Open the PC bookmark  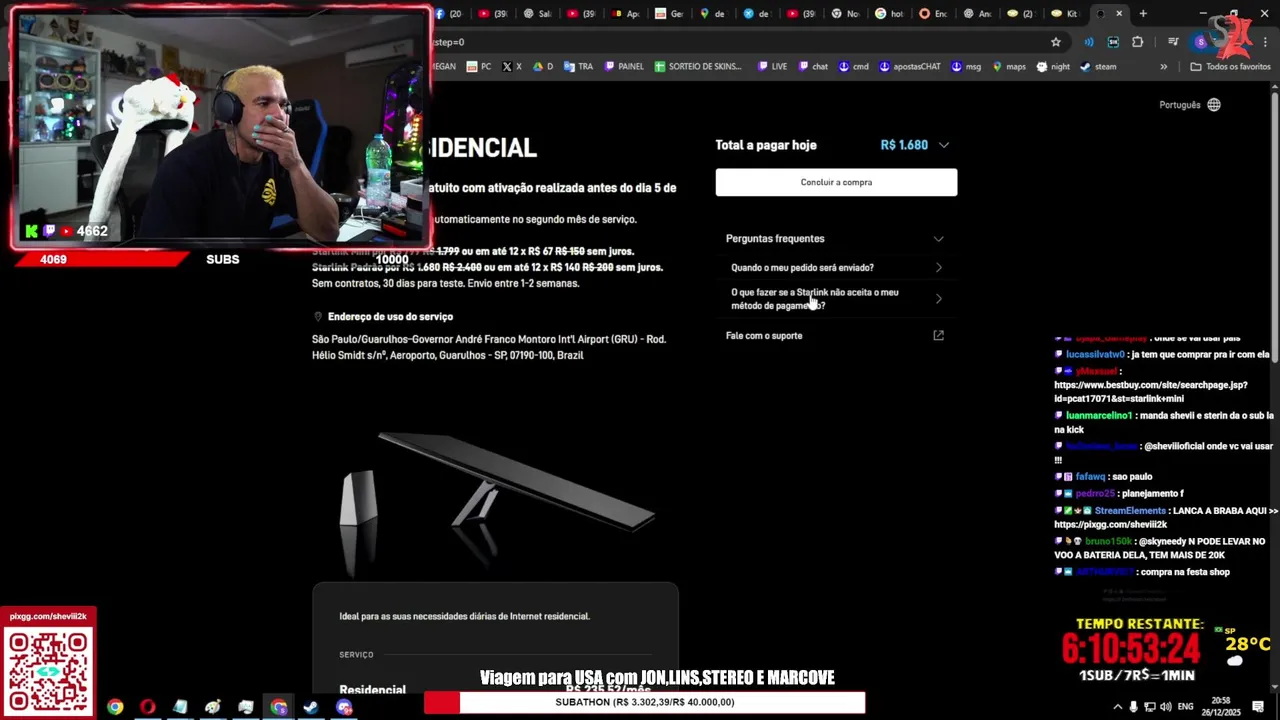[x=479, y=67]
